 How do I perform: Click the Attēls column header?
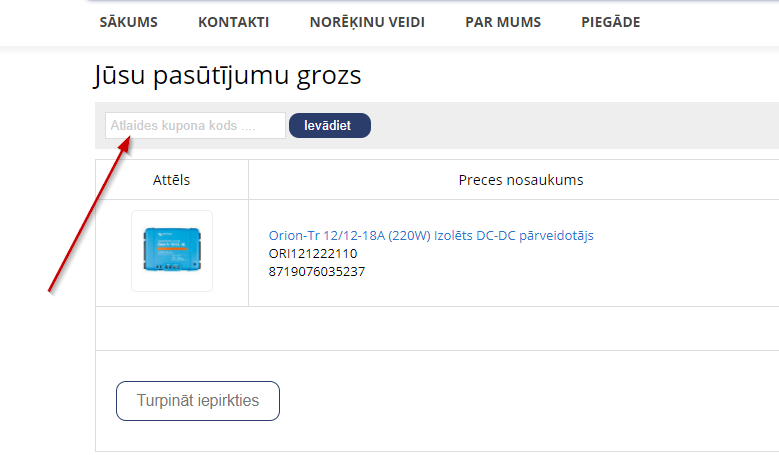pyautogui.click(x=172, y=180)
